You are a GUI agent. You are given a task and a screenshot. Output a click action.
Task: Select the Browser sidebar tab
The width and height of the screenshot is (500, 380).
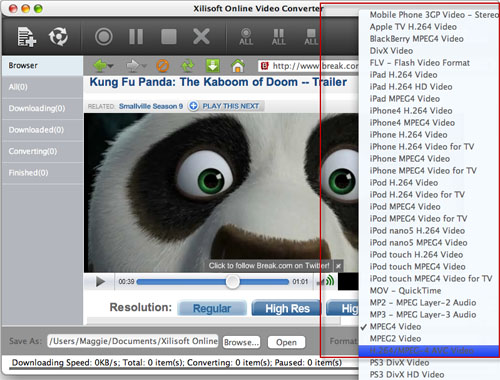(x=42, y=66)
